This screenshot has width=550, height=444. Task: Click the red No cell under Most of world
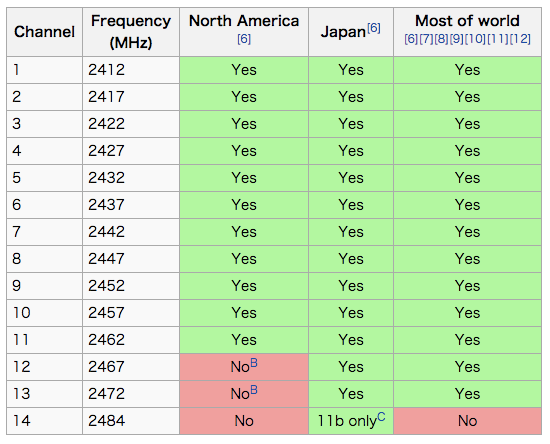click(x=467, y=421)
